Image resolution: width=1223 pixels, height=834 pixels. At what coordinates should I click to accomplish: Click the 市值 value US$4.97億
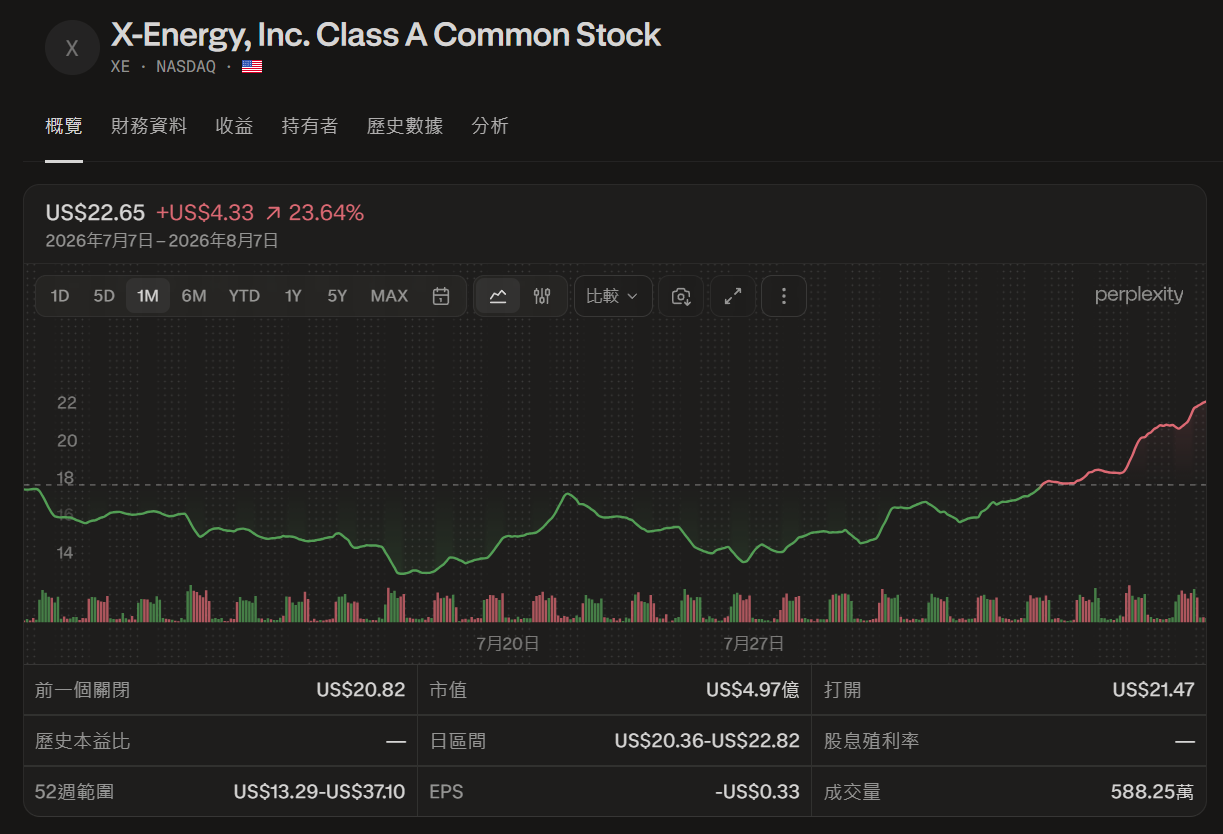pyautogui.click(x=753, y=690)
